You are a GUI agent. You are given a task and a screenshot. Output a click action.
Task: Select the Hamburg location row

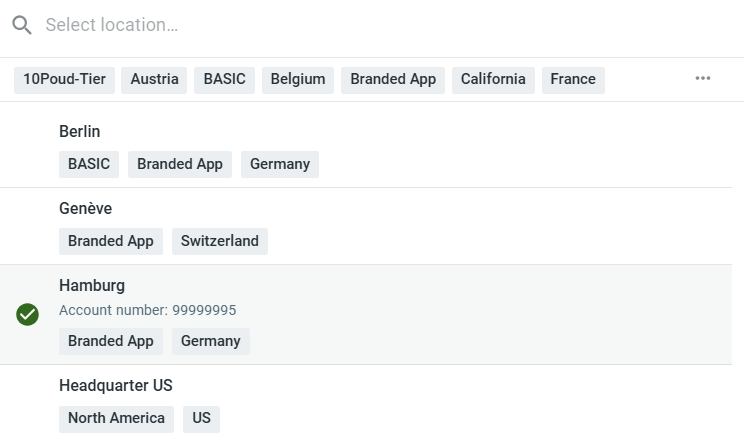(x=366, y=315)
